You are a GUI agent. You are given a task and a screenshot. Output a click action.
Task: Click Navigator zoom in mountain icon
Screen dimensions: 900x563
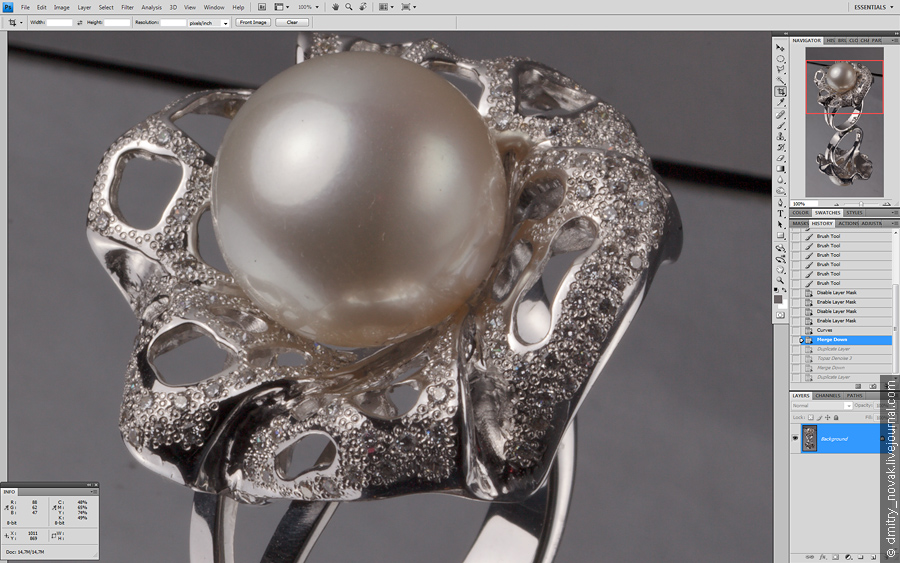coord(887,204)
